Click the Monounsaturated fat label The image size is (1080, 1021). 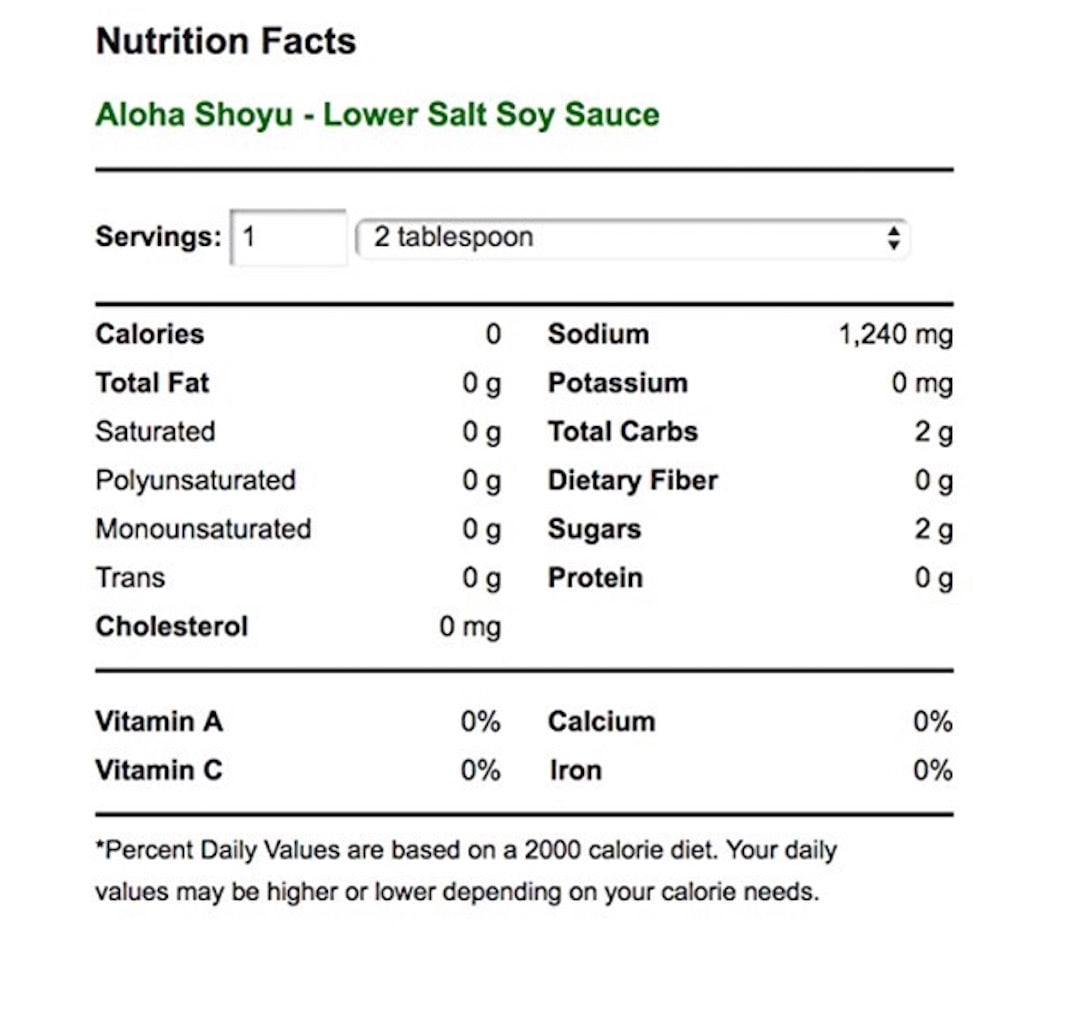203,530
